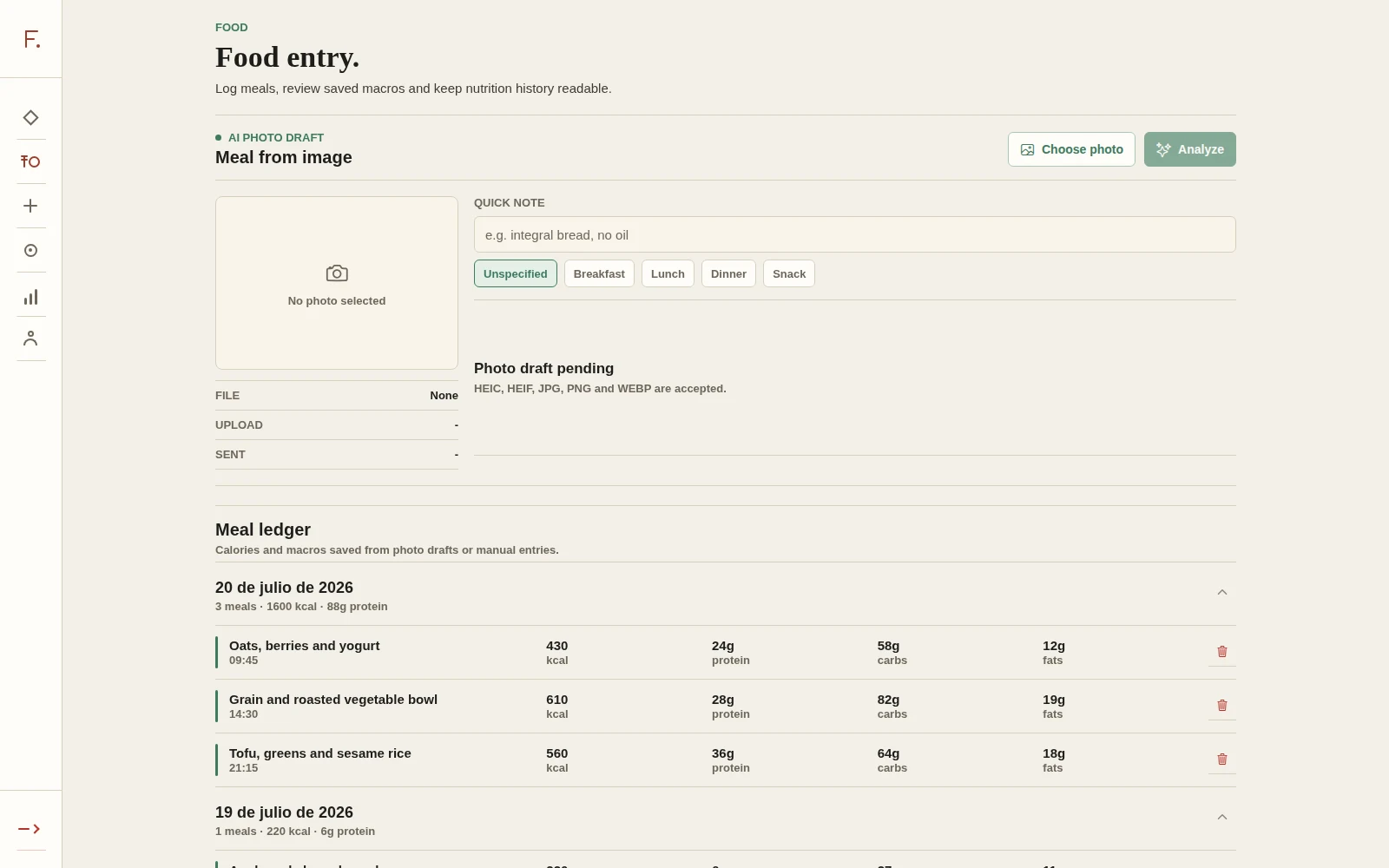Click the FILE None row value
The width and height of the screenshot is (1389, 868).
pos(444,396)
